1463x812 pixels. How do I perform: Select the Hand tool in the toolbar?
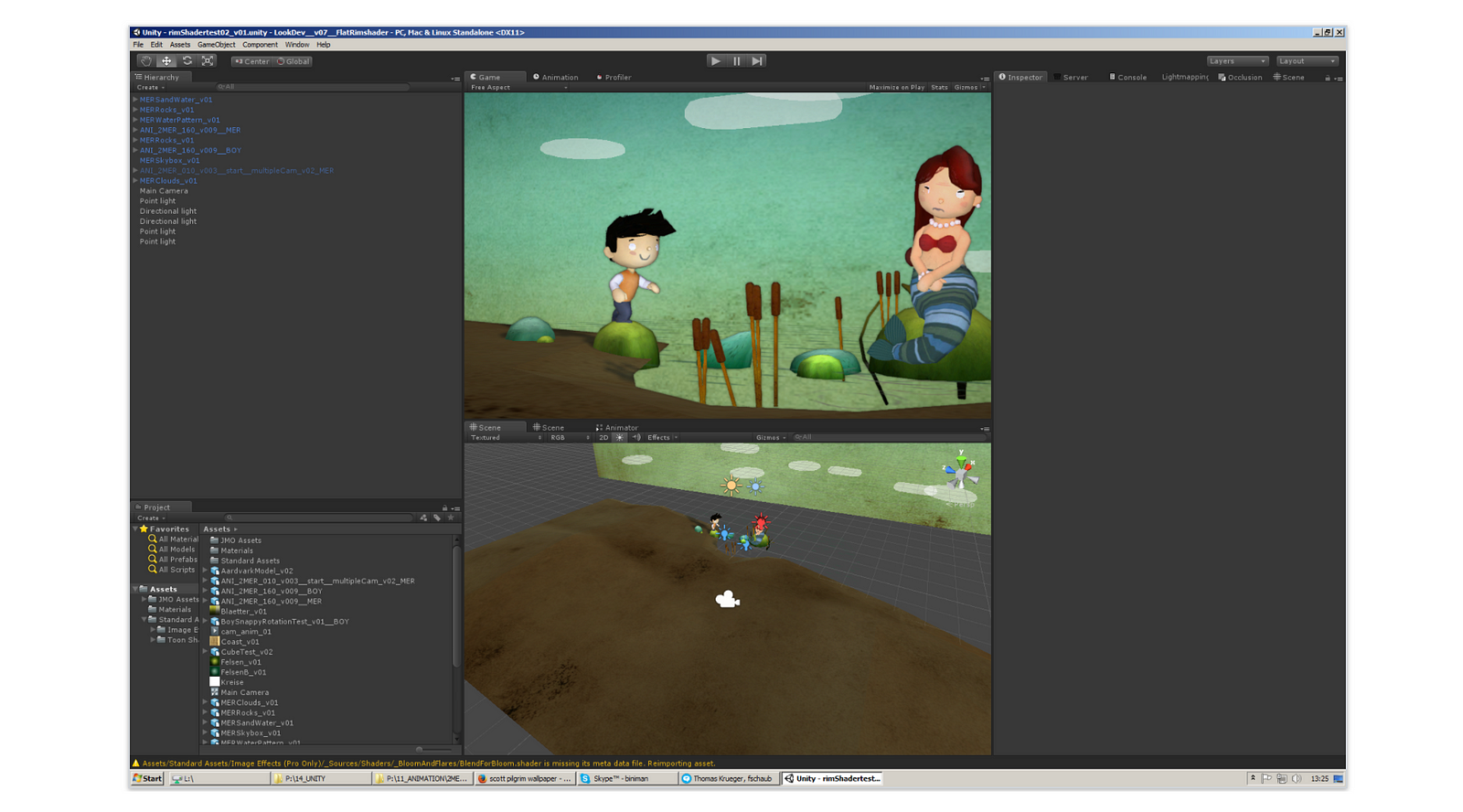146,61
